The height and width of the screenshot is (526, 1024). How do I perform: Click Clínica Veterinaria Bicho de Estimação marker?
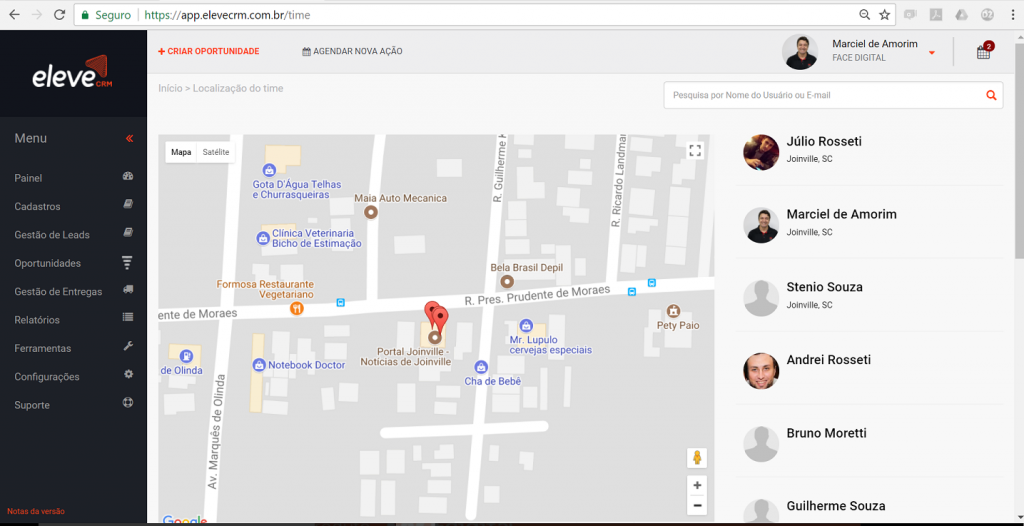263,238
